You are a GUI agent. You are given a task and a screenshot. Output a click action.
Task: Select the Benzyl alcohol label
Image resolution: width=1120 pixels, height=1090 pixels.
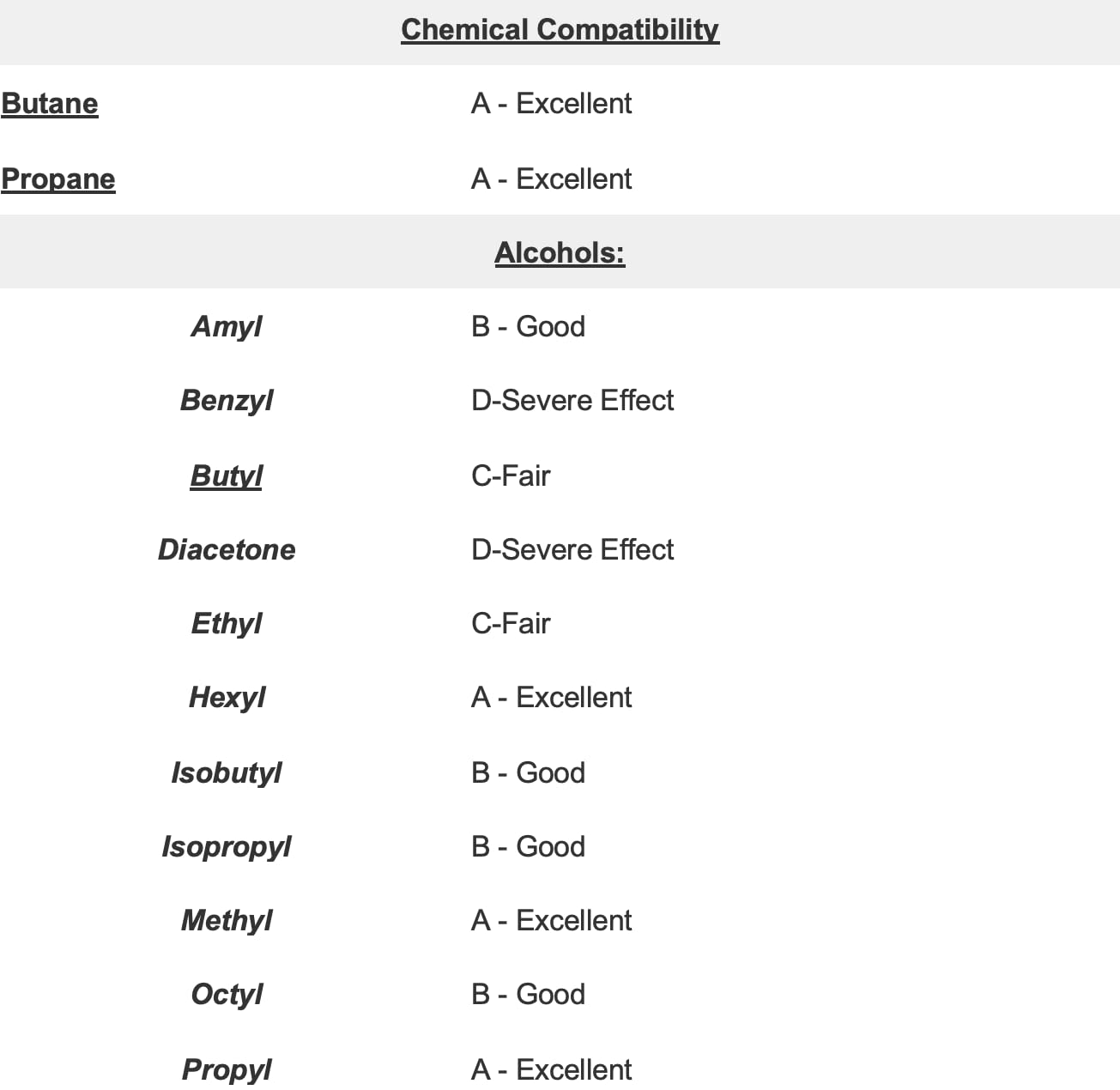(227, 400)
